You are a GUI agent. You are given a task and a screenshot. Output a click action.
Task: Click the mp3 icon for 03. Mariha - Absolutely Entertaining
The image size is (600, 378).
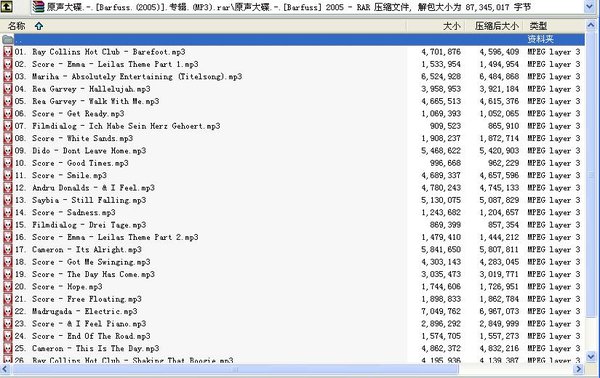point(8,77)
